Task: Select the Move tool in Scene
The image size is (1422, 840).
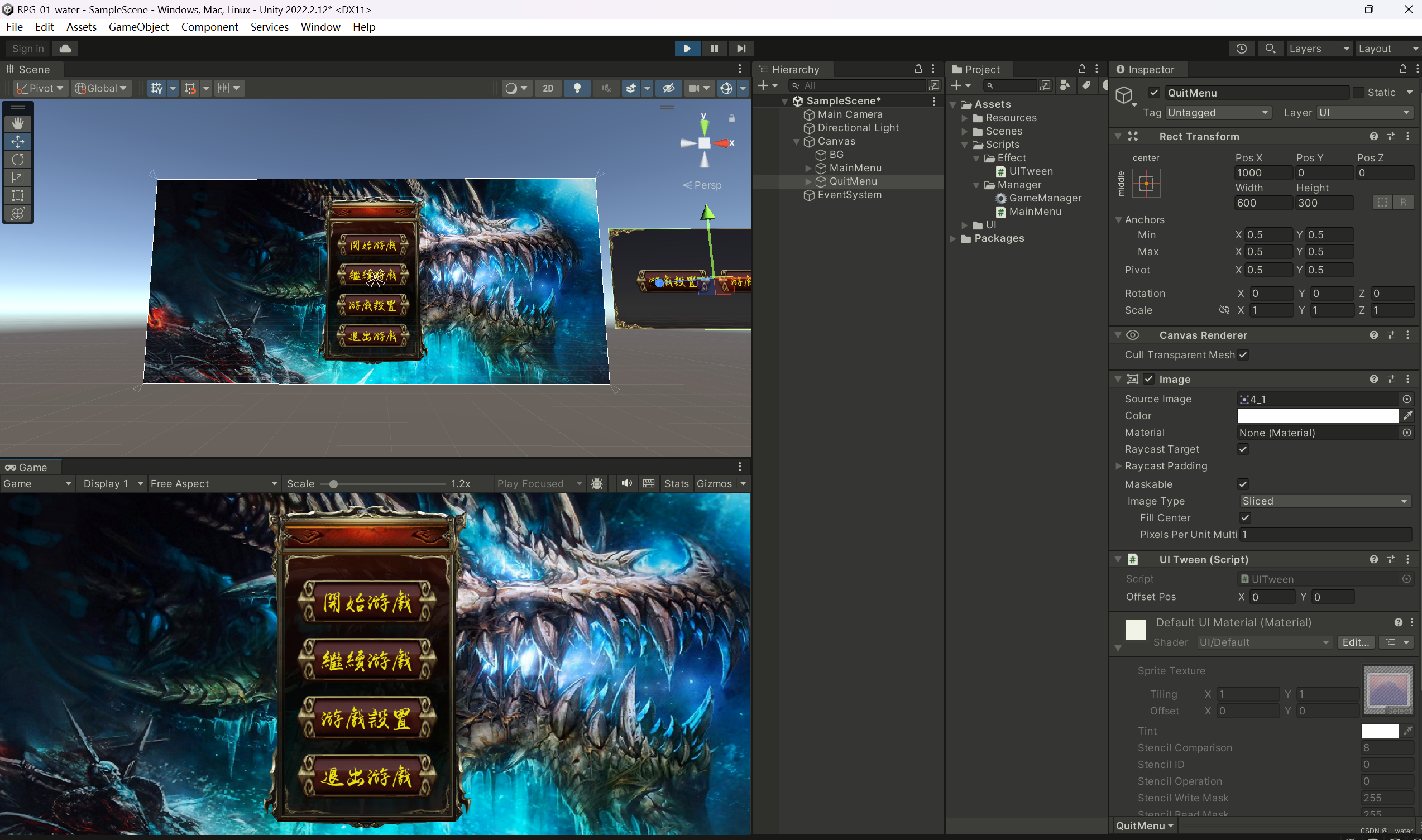Action: (17, 142)
